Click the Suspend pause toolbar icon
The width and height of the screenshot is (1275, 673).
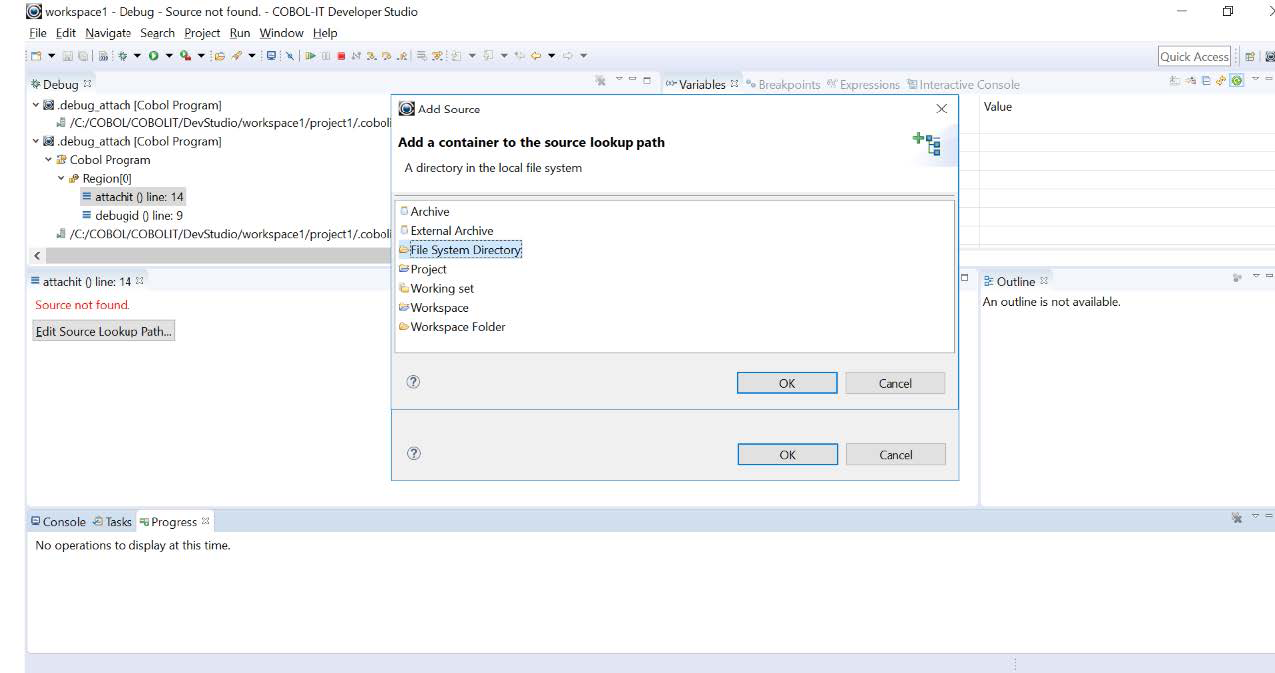(326, 55)
